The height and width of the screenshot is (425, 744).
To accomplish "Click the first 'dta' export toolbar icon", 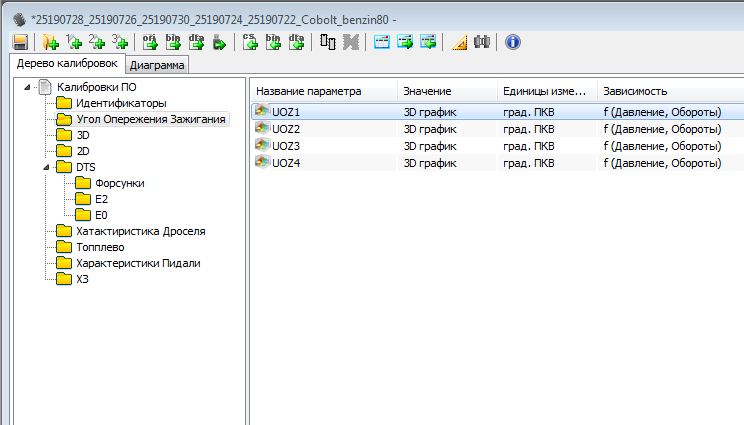I will [x=196, y=42].
